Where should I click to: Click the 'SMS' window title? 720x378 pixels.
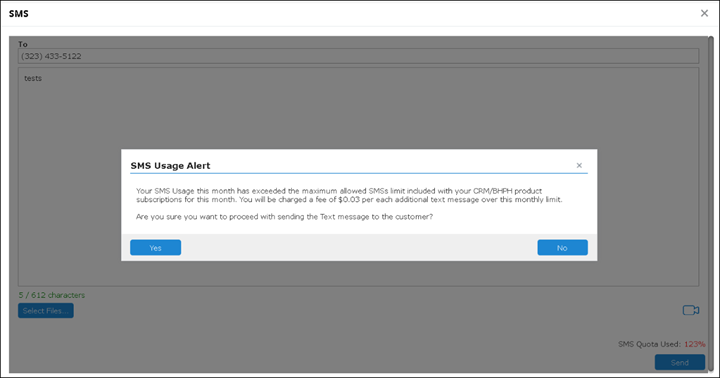click(18, 14)
